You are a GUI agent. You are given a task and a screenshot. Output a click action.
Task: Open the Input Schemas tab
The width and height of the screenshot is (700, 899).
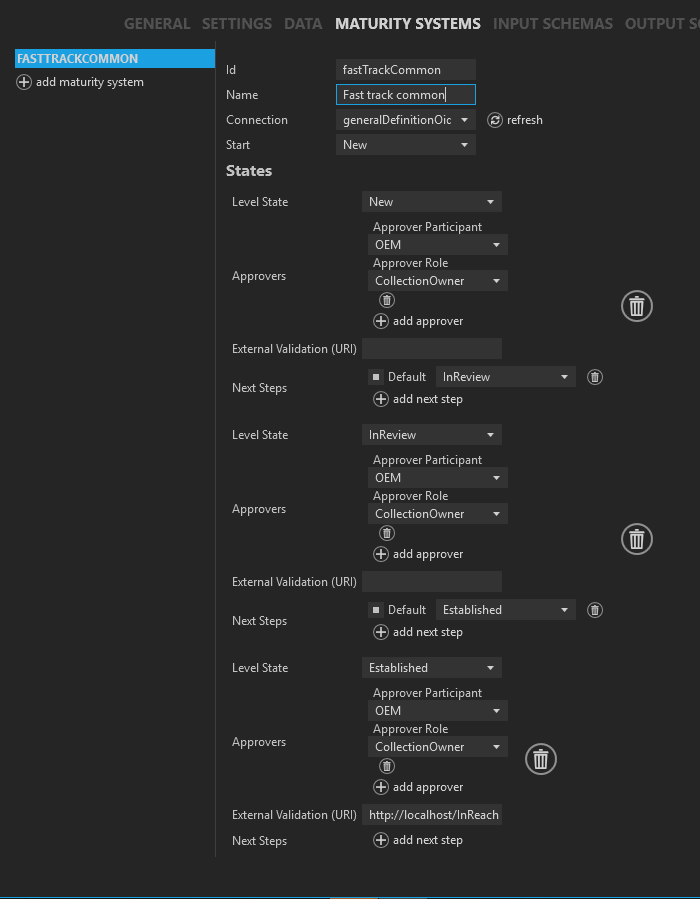[x=552, y=23]
